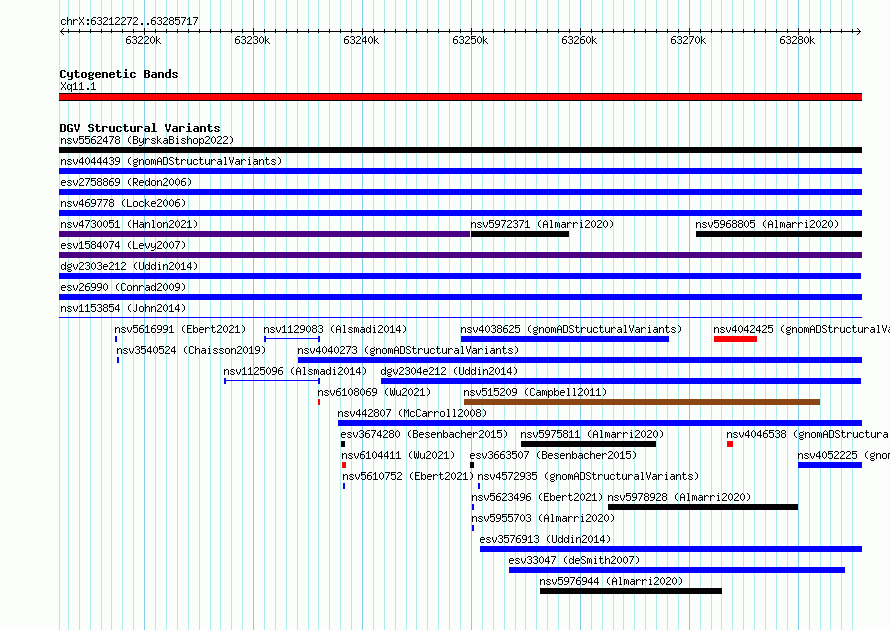Screen dimensions: 890x630
Task: Click the black bar under nsv5976944
Action: coord(631,591)
